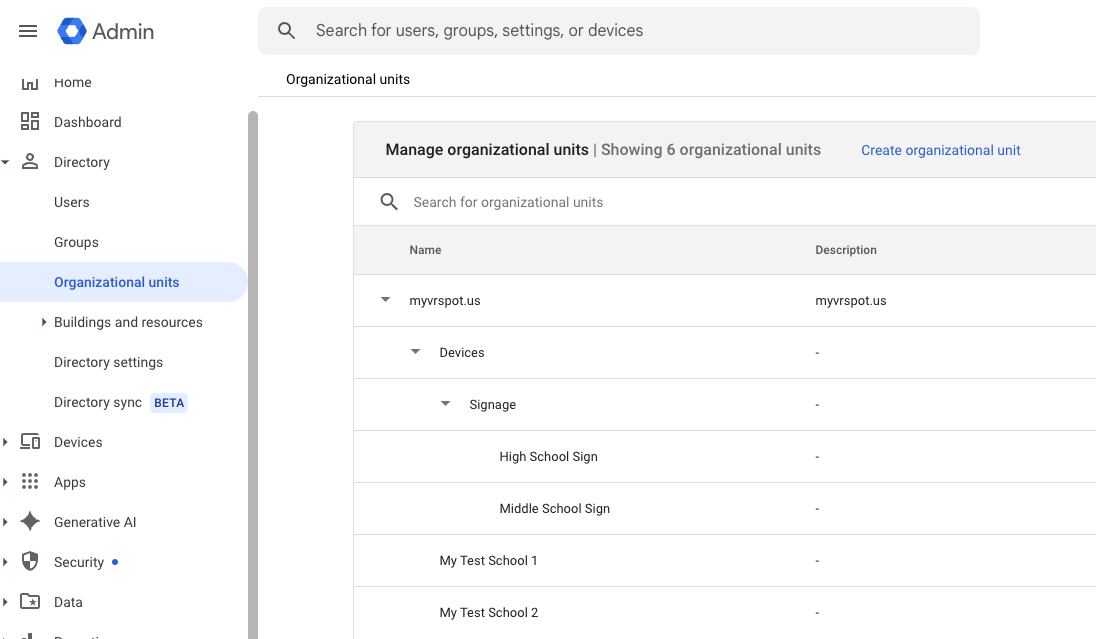Open Directory sync beta page

click(98, 402)
